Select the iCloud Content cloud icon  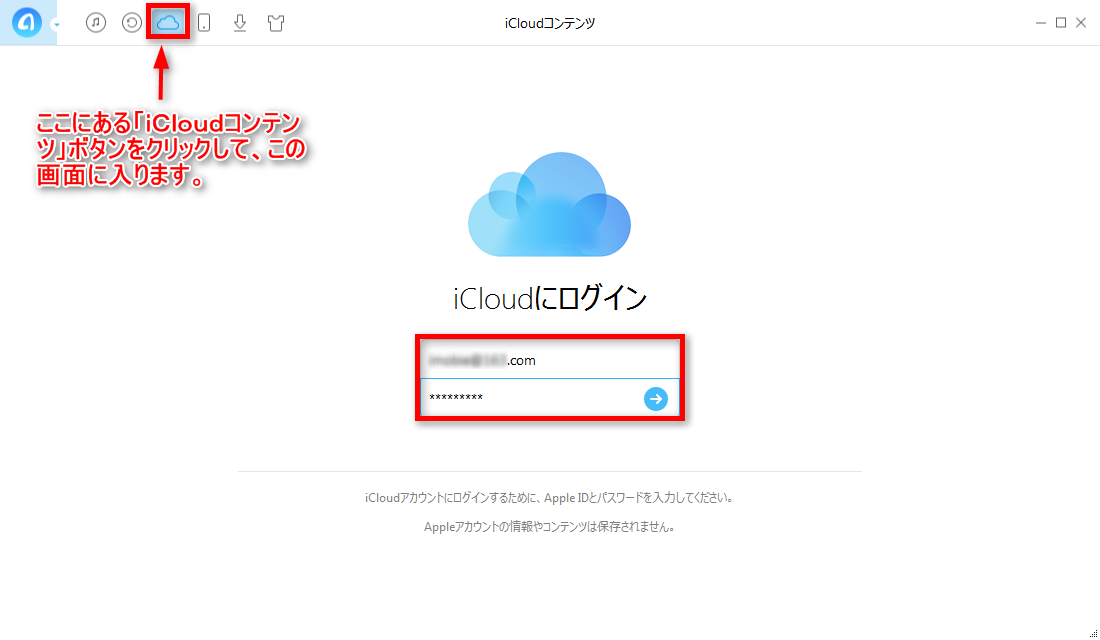click(168, 22)
